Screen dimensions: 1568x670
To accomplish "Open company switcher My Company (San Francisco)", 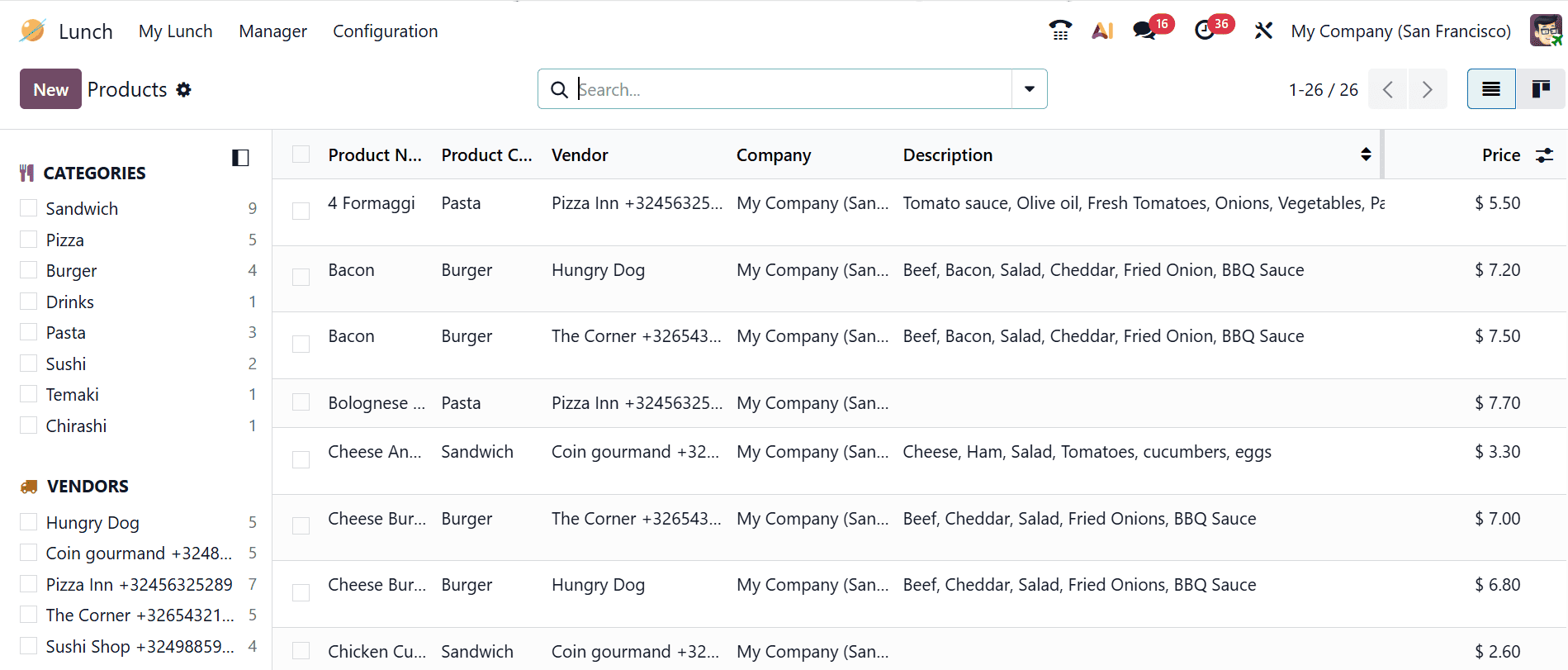I will 1400,31.
